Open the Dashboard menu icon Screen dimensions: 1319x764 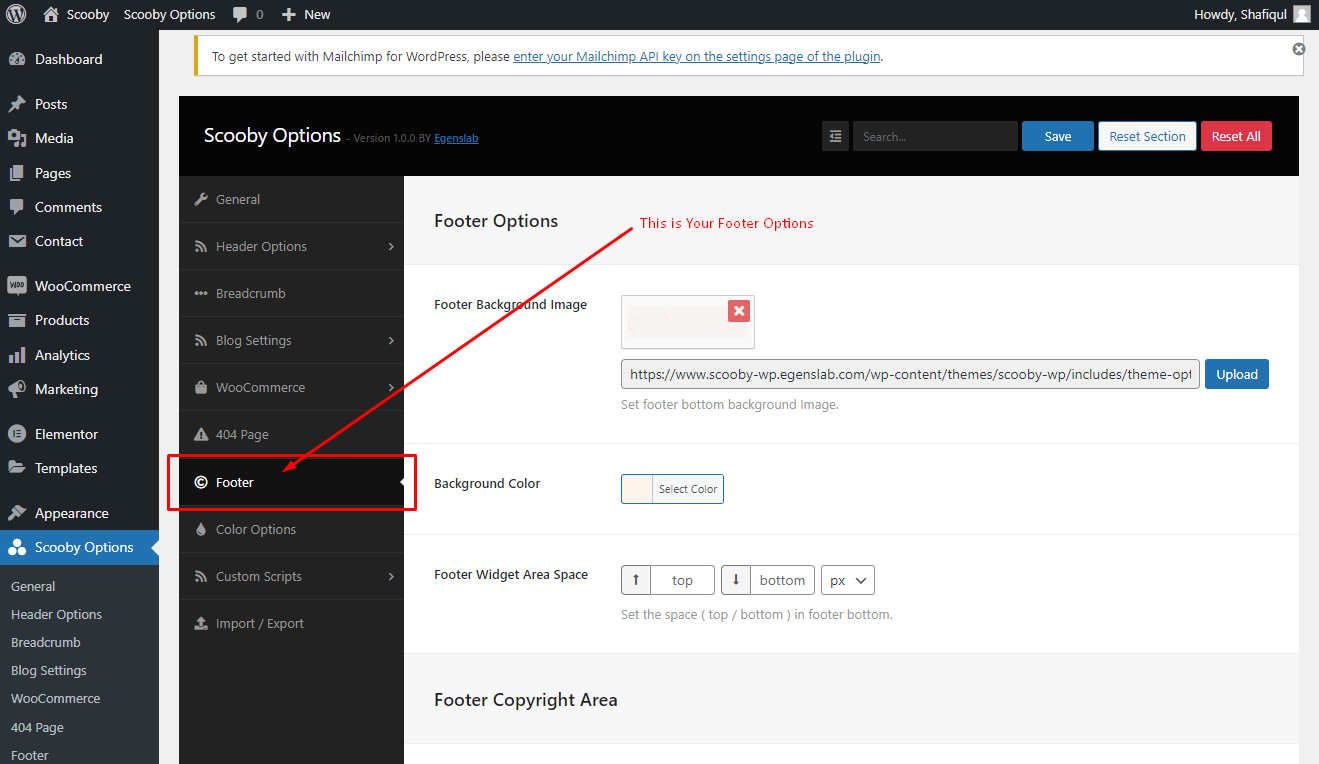(x=17, y=59)
